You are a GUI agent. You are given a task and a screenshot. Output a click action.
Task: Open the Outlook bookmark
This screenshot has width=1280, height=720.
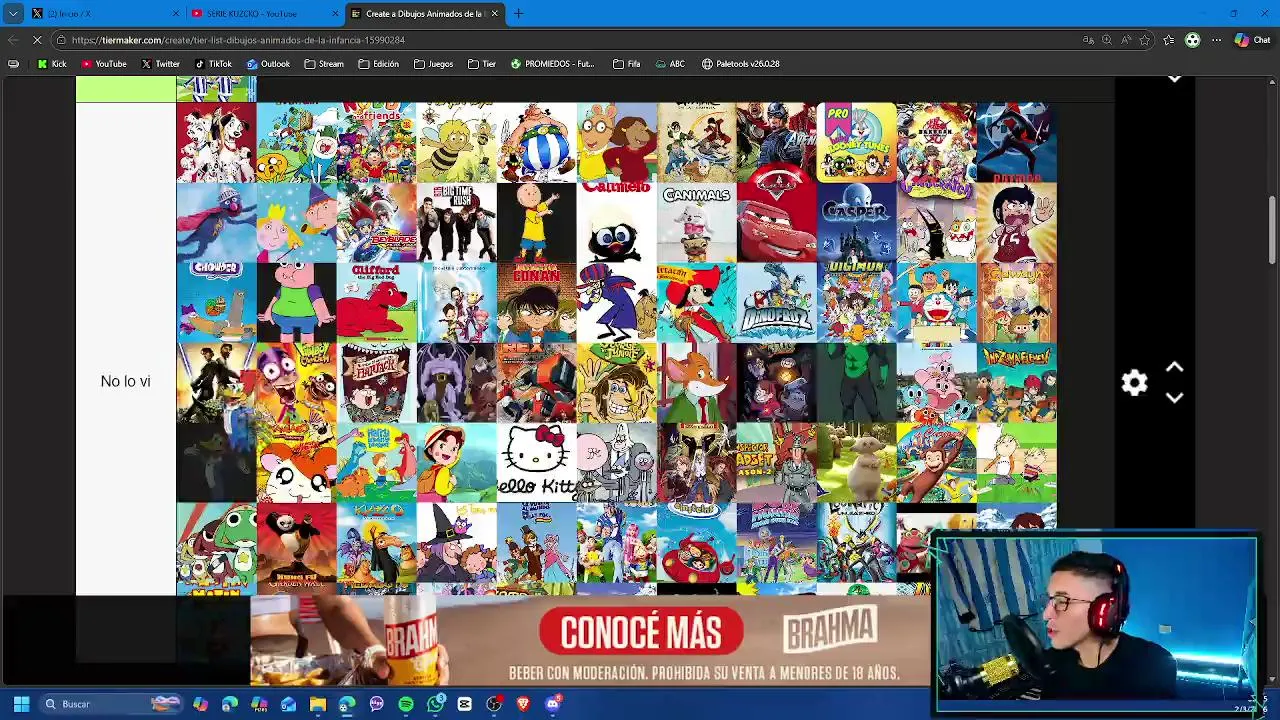coord(269,64)
